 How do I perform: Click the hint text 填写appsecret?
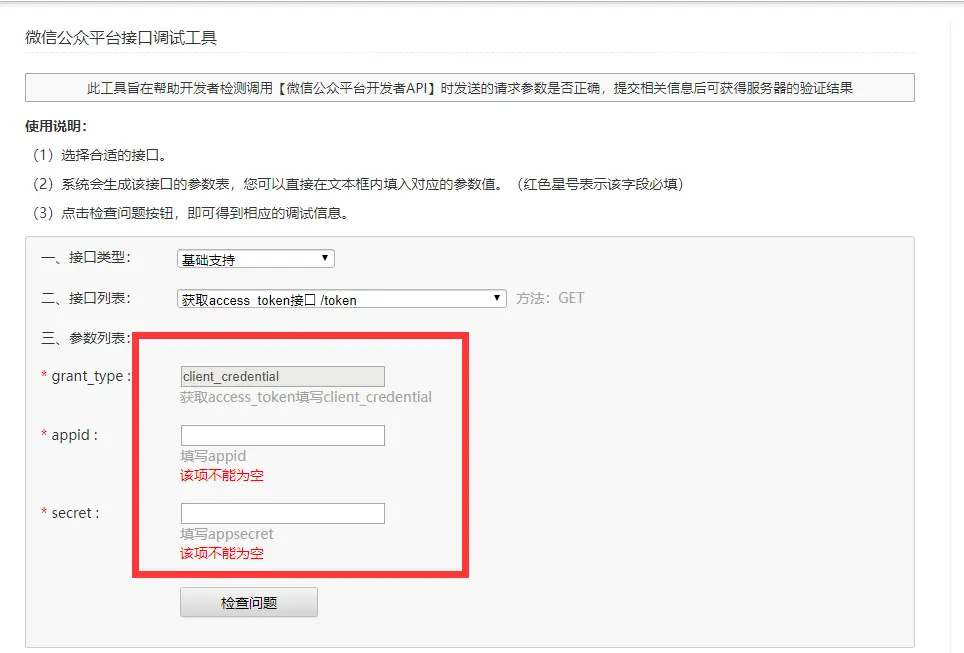(x=227, y=534)
